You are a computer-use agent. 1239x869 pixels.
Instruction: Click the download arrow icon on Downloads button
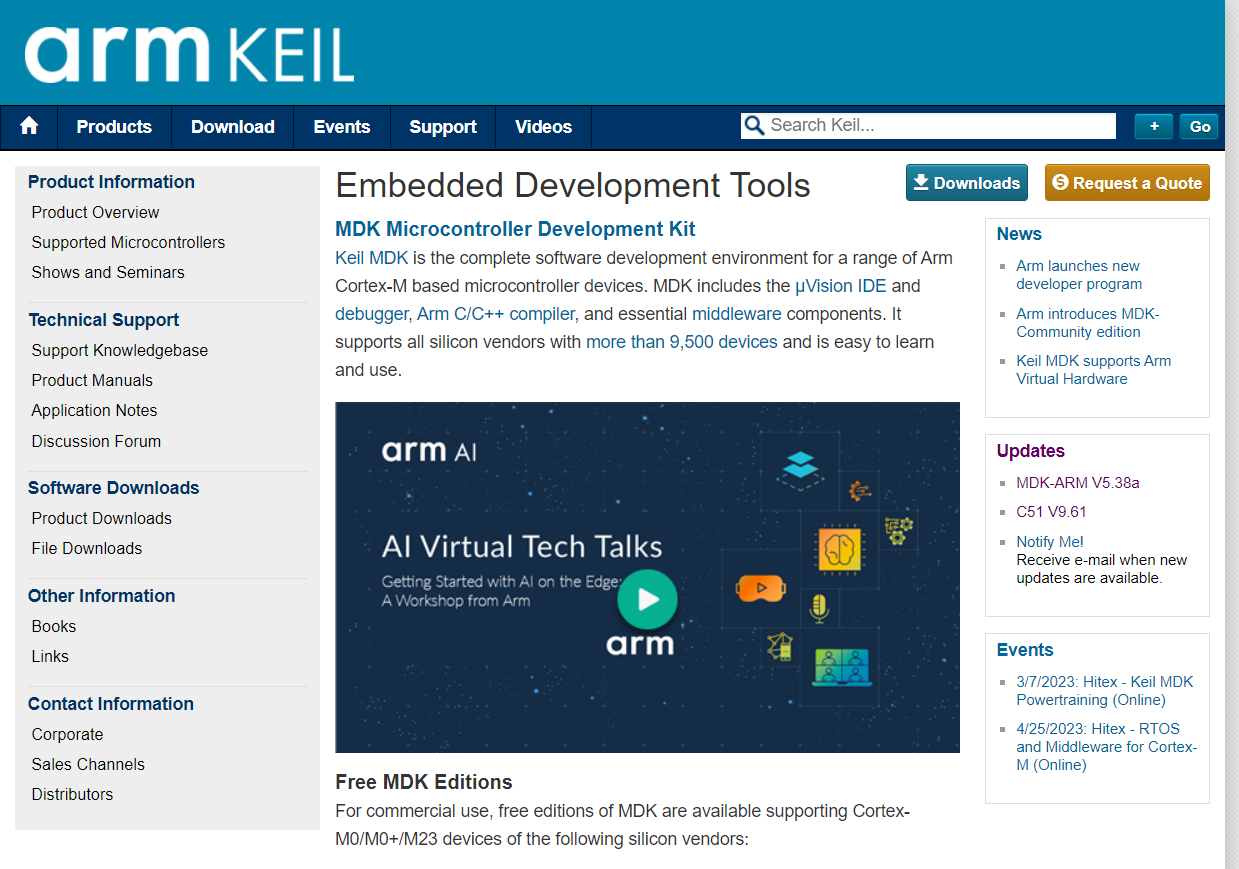click(x=920, y=182)
